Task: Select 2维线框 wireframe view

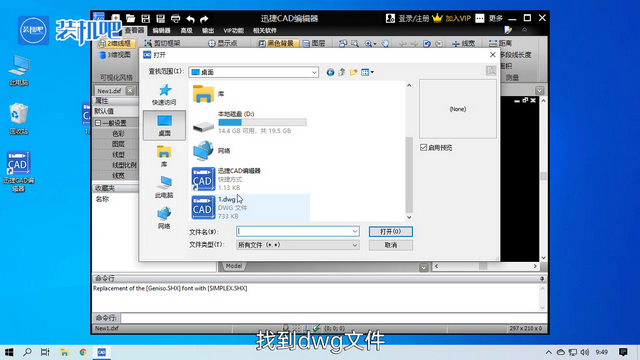Action: tap(116, 43)
